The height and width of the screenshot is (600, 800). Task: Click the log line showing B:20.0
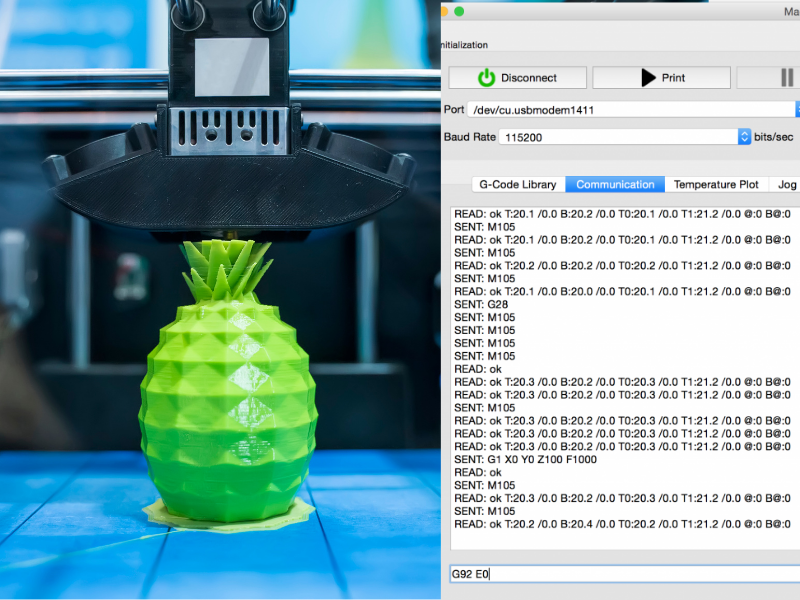pyautogui.click(x=622, y=291)
